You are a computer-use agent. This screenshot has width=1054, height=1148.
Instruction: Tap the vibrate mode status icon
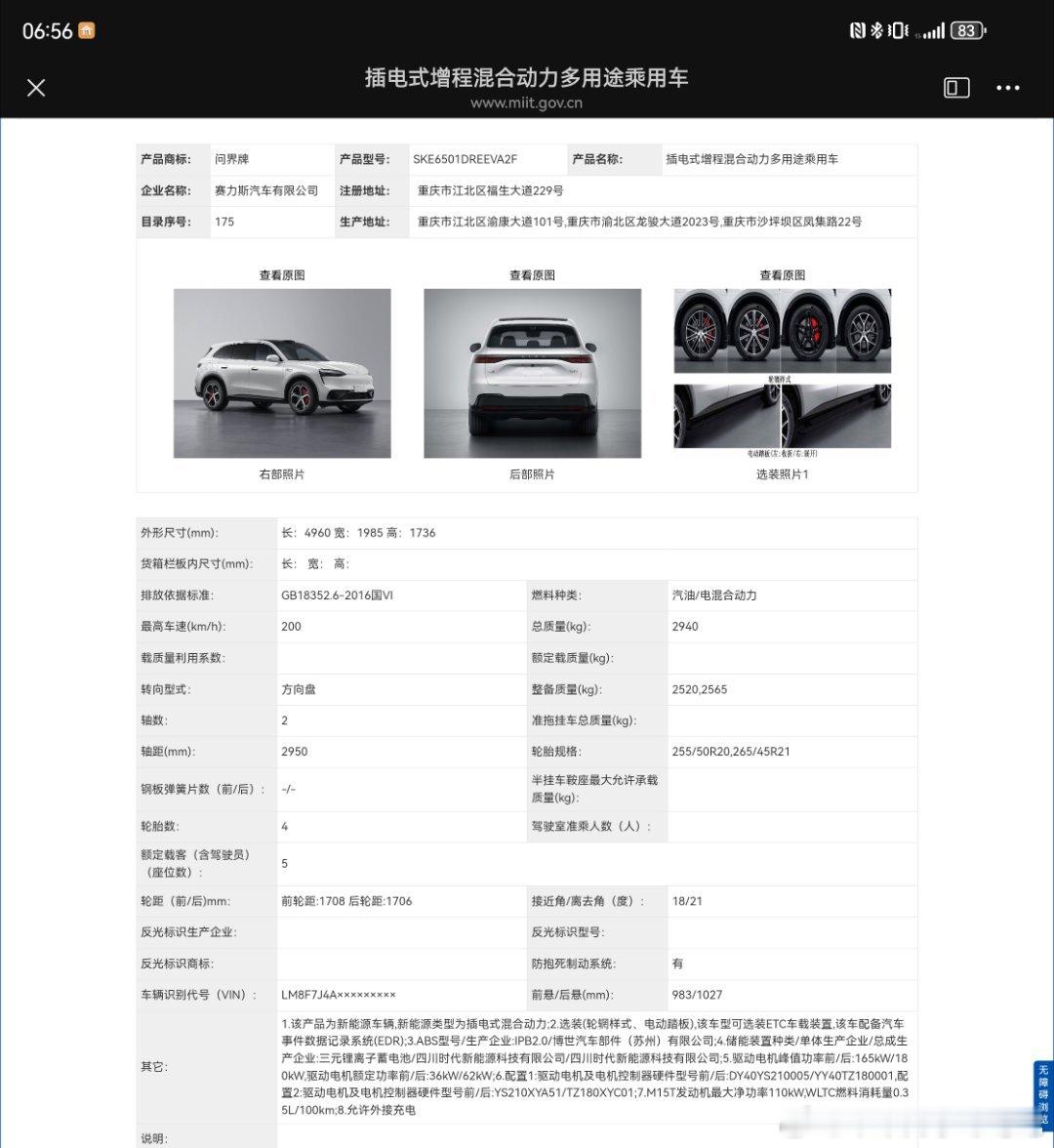[898, 31]
